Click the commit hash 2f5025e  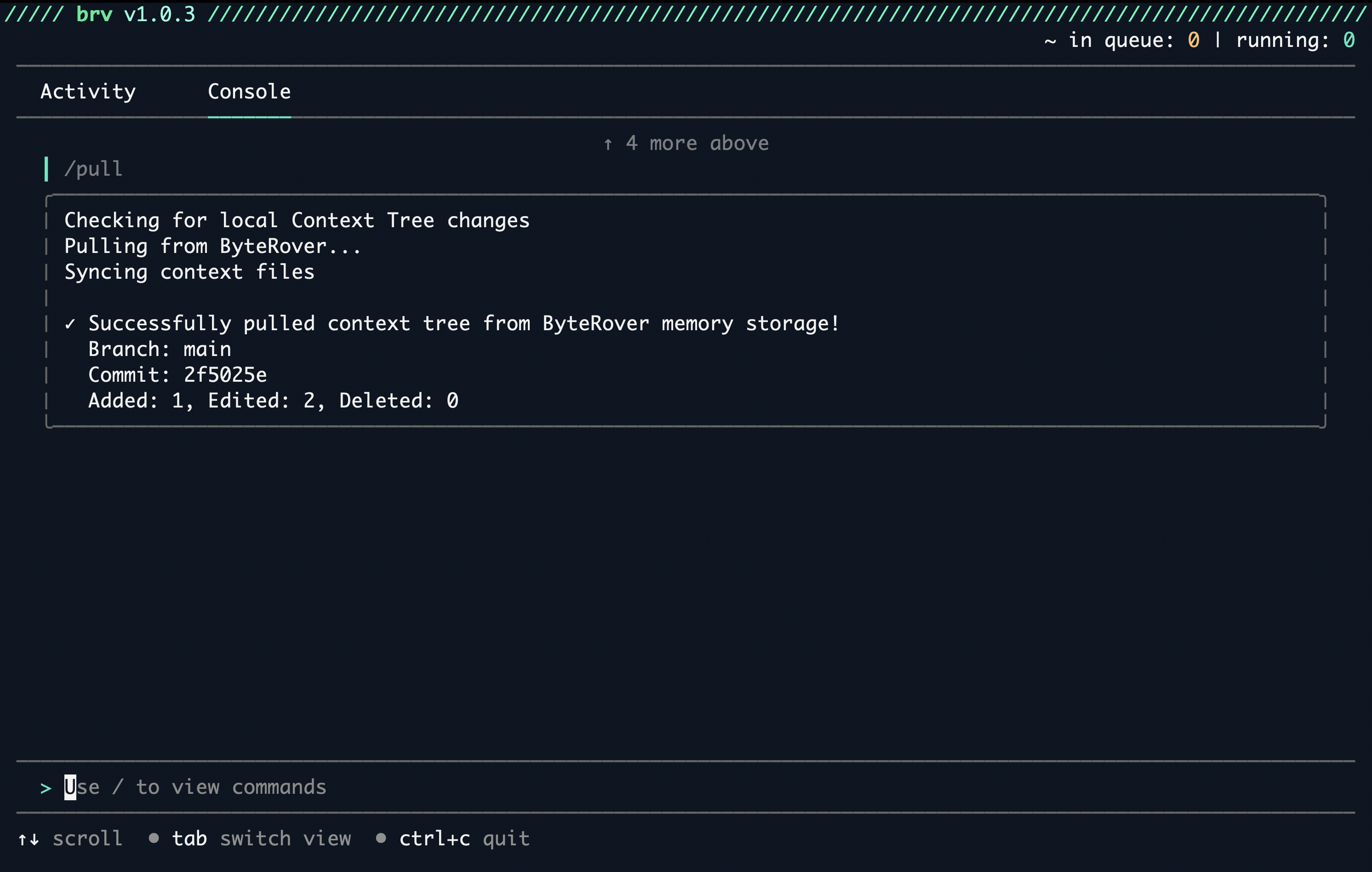click(x=225, y=375)
